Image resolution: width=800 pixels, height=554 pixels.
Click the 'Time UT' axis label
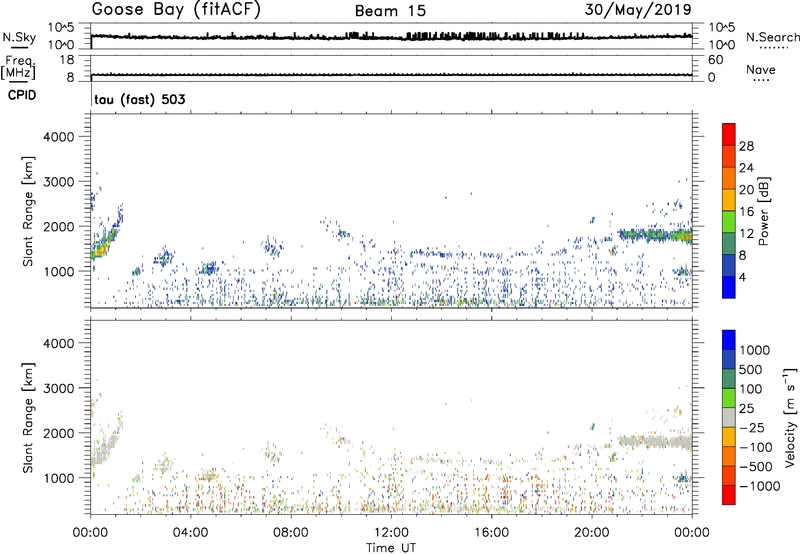click(391, 548)
